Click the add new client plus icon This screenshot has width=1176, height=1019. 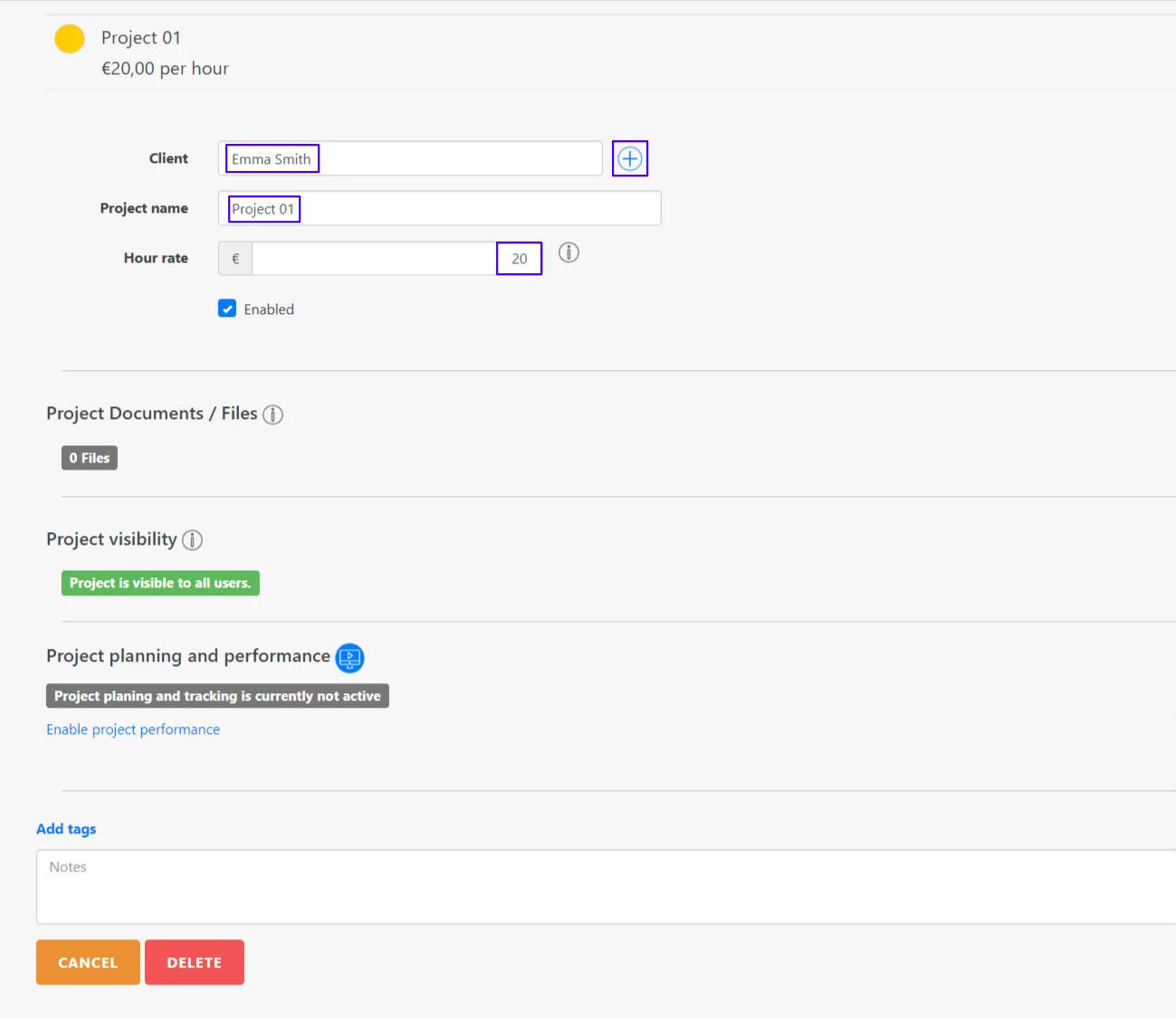(x=629, y=158)
